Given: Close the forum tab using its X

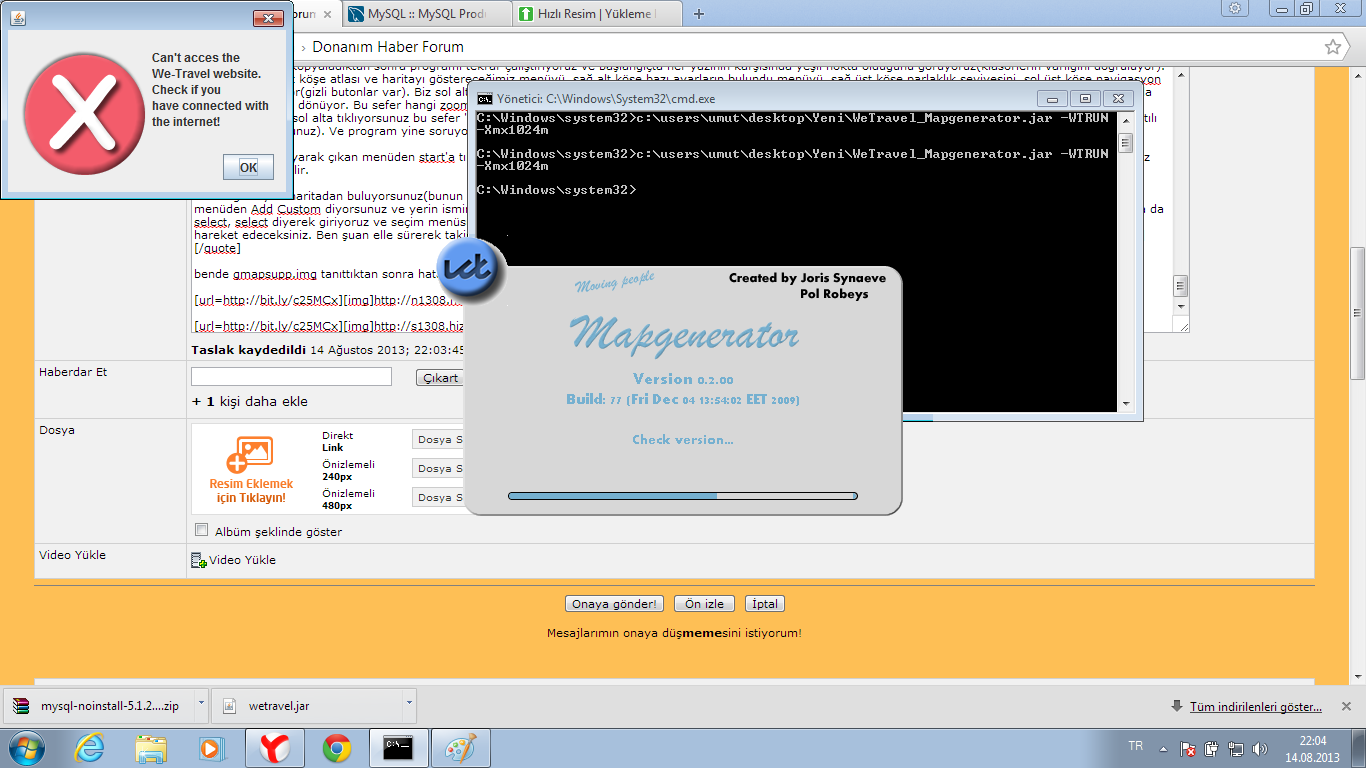Looking at the screenshot, I should [x=327, y=14].
